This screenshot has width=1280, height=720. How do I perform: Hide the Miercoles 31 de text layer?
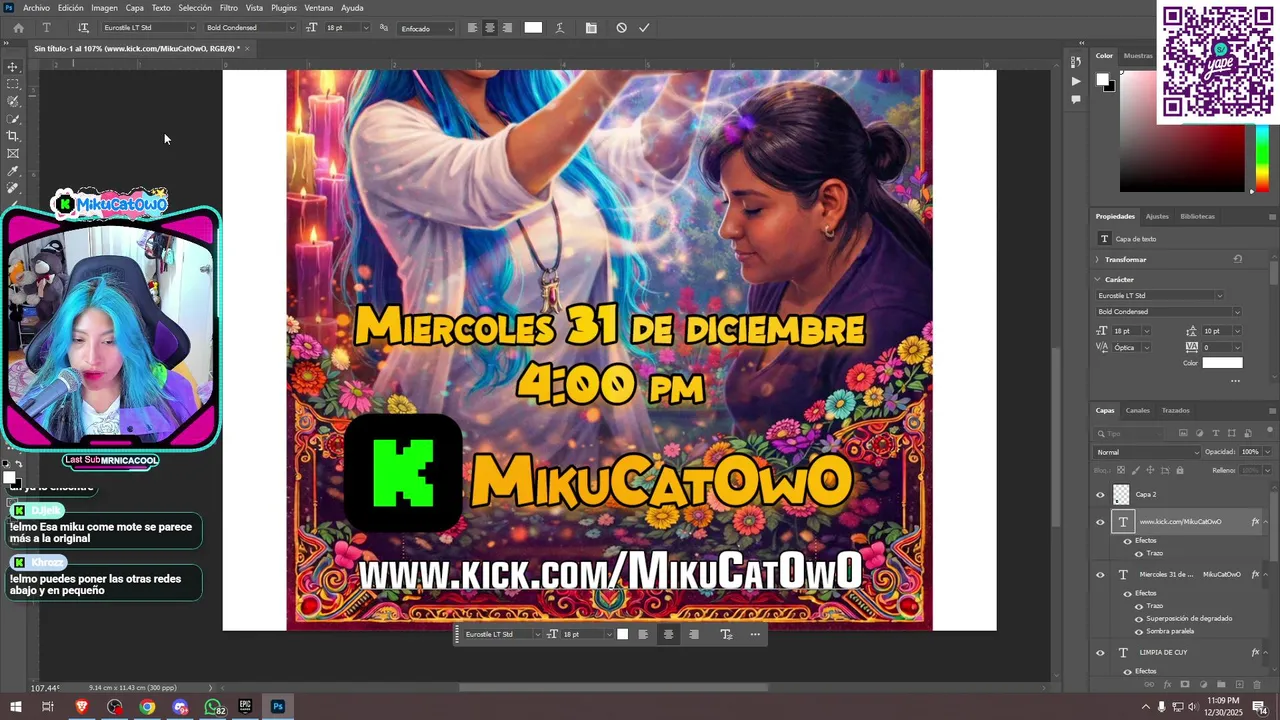pyautogui.click(x=1100, y=575)
